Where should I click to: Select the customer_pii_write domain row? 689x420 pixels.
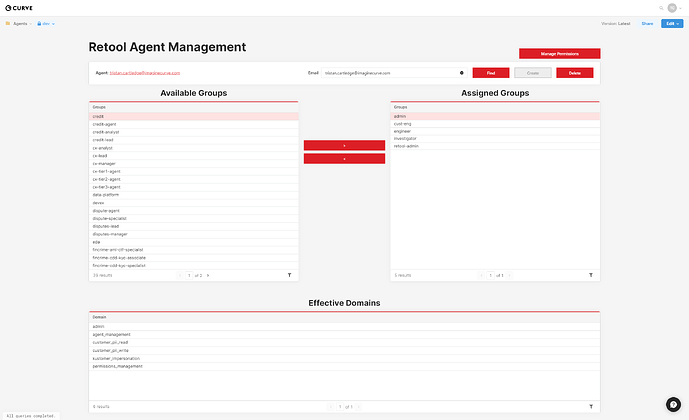[x=344, y=351]
